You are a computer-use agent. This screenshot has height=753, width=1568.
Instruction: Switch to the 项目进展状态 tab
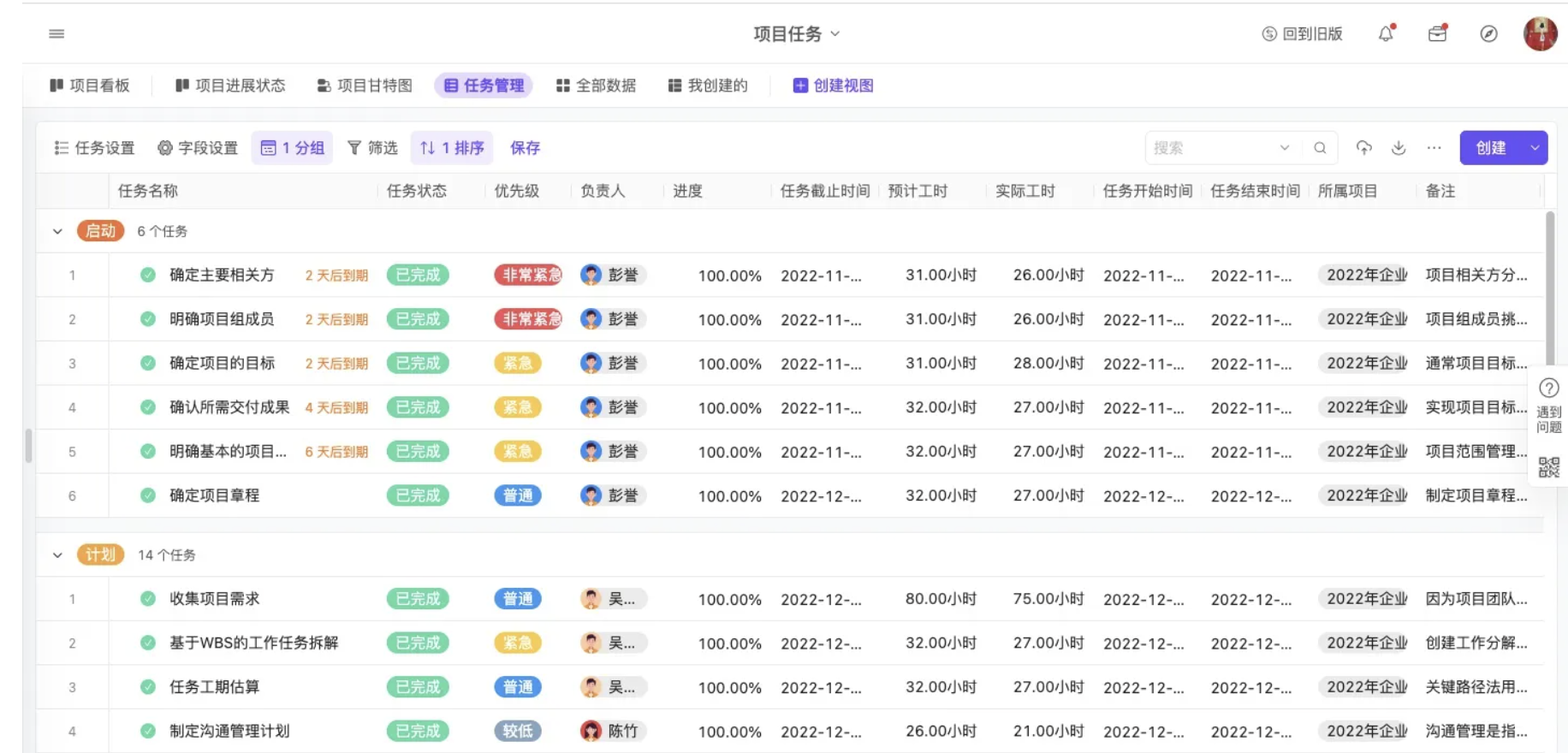pyautogui.click(x=230, y=86)
